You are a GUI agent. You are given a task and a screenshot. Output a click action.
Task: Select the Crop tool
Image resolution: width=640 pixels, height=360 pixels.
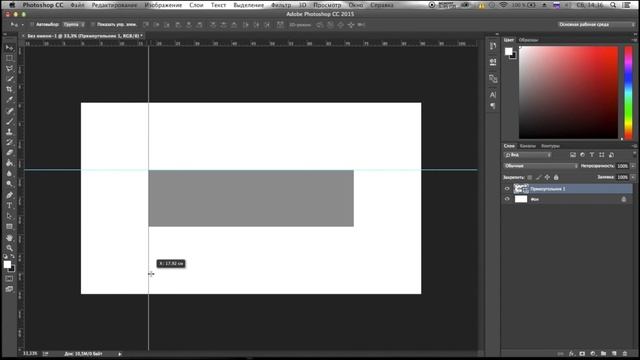coord(9,89)
